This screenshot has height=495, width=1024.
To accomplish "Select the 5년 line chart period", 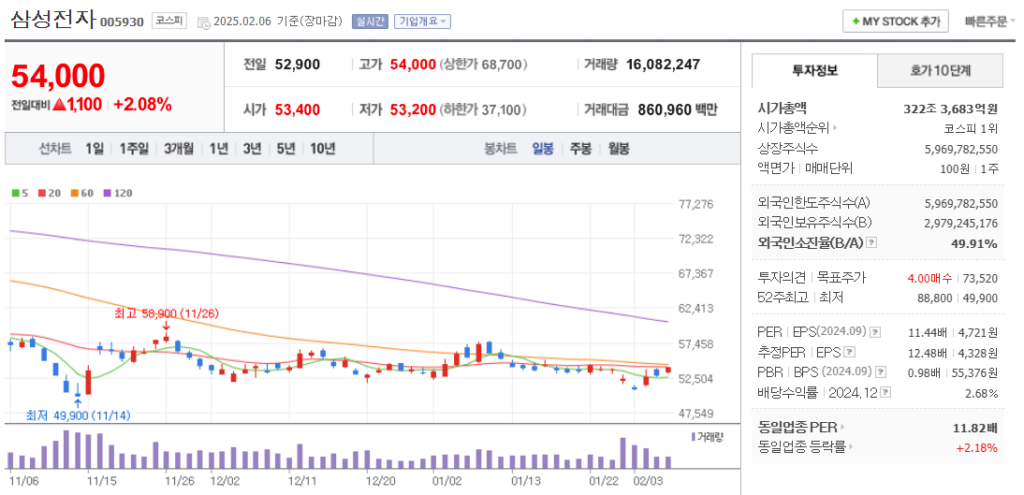I will click(x=285, y=149).
